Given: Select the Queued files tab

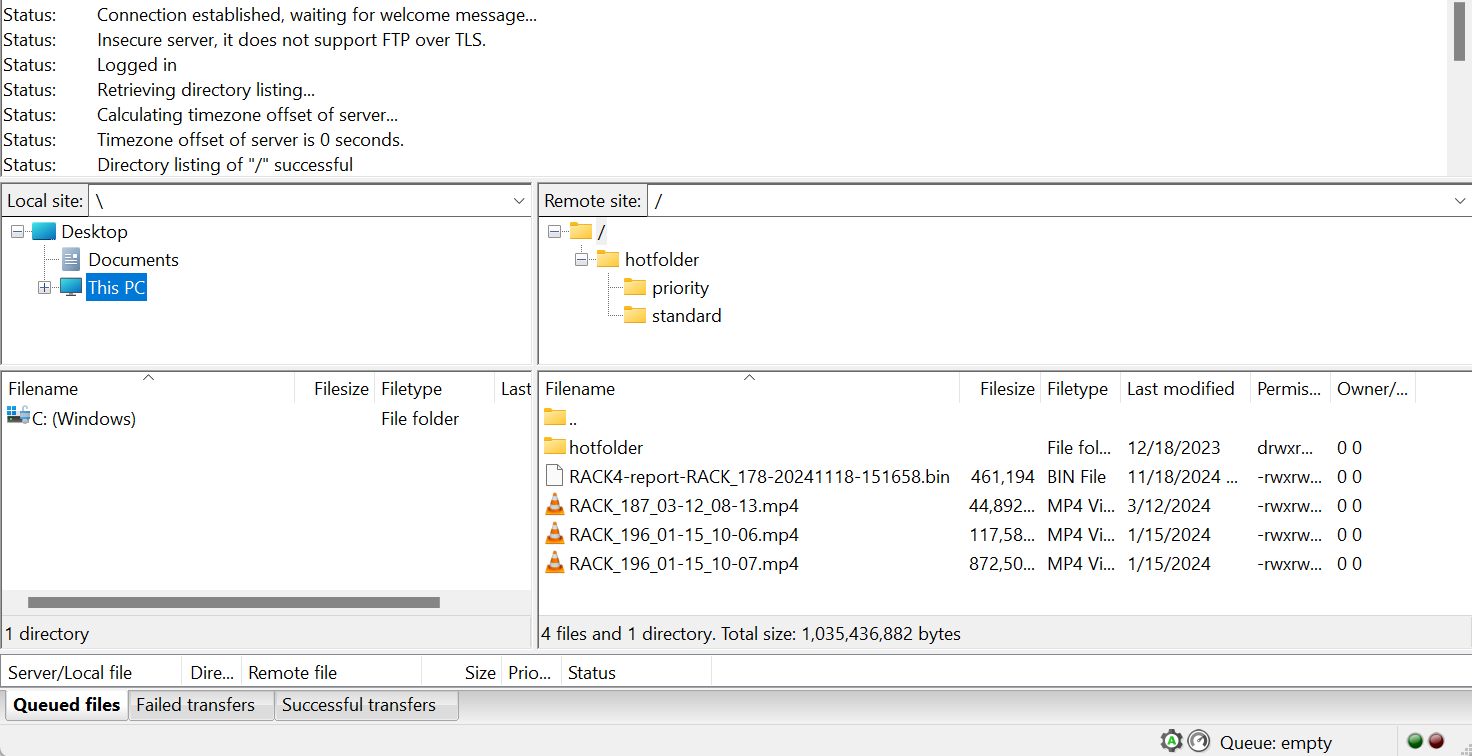Looking at the screenshot, I should click(x=65, y=704).
